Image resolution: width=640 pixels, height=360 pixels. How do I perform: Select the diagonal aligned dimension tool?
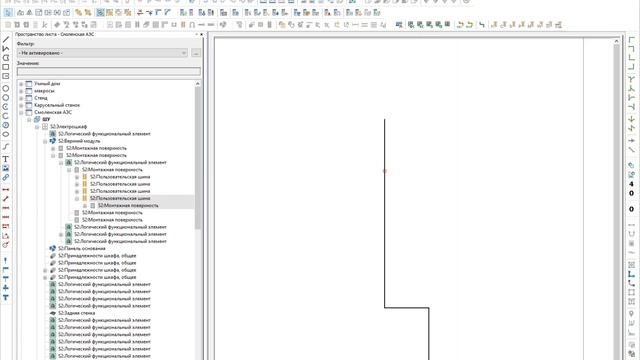coord(6,199)
